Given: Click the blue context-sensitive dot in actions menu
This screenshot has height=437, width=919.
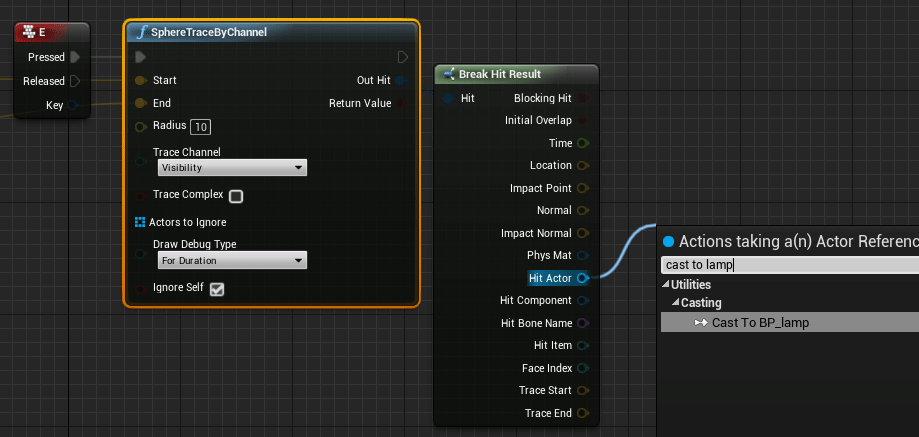Looking at the screenshot, I should 668,241.
